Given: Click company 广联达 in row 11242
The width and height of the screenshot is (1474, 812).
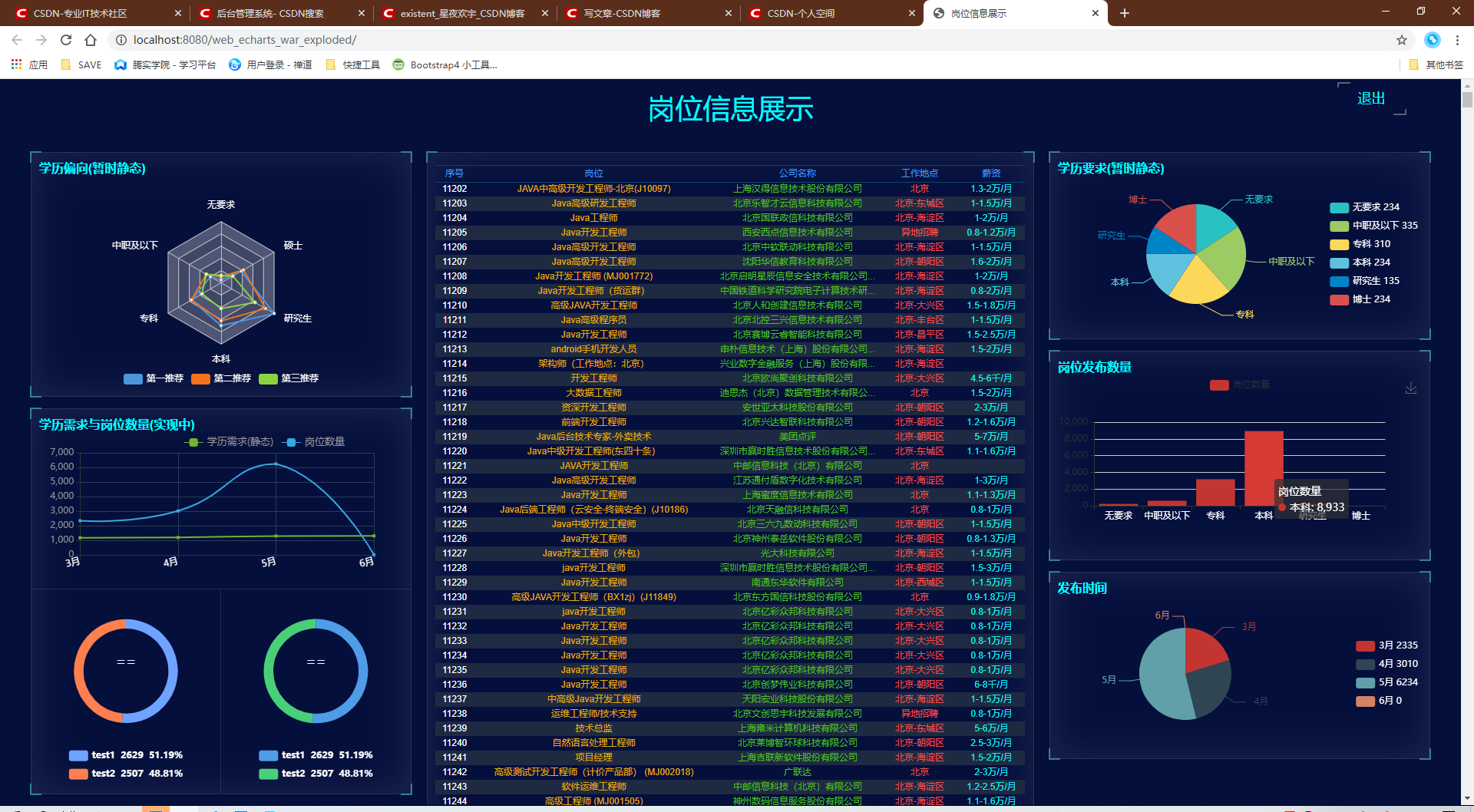Looking at the screenshot, I should 797,772.
